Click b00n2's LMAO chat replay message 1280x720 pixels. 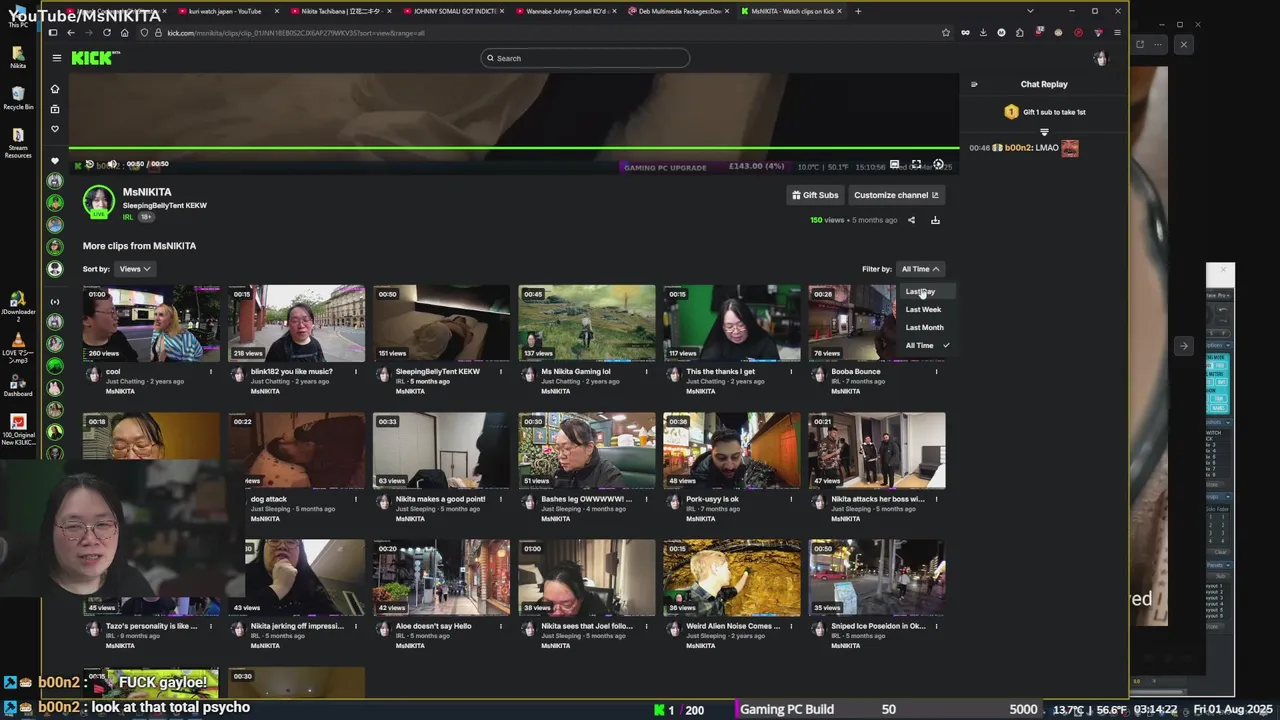pos(1024,148)
